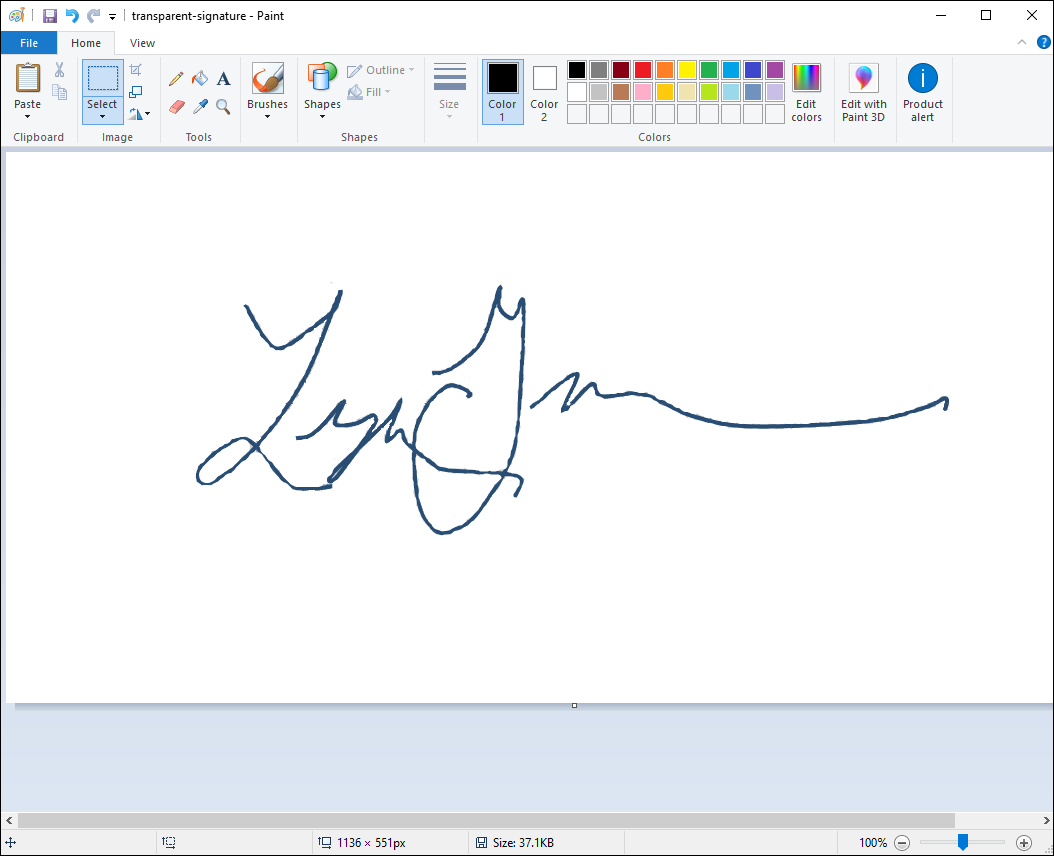Viewport: 1054px width, 856px height.
Task: Click the scroll left arrow
Action: tap(9, 820)
